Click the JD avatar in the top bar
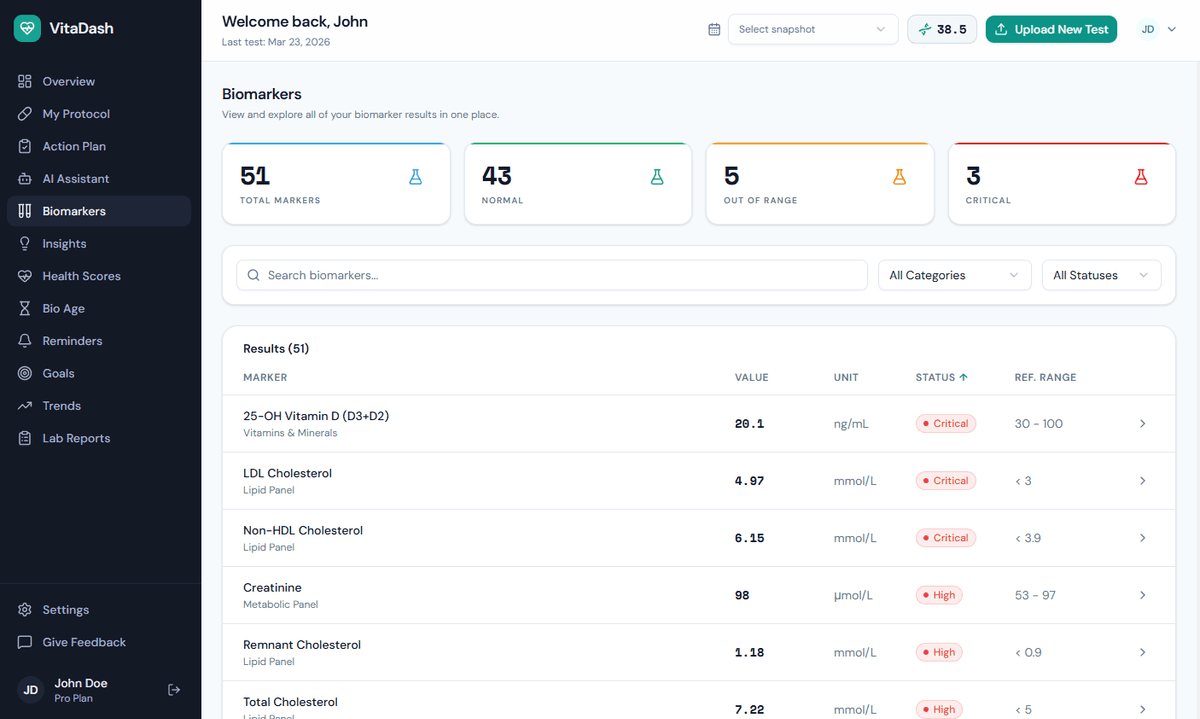This screenshot has height=719, width=1200. tap(1147, 29)
